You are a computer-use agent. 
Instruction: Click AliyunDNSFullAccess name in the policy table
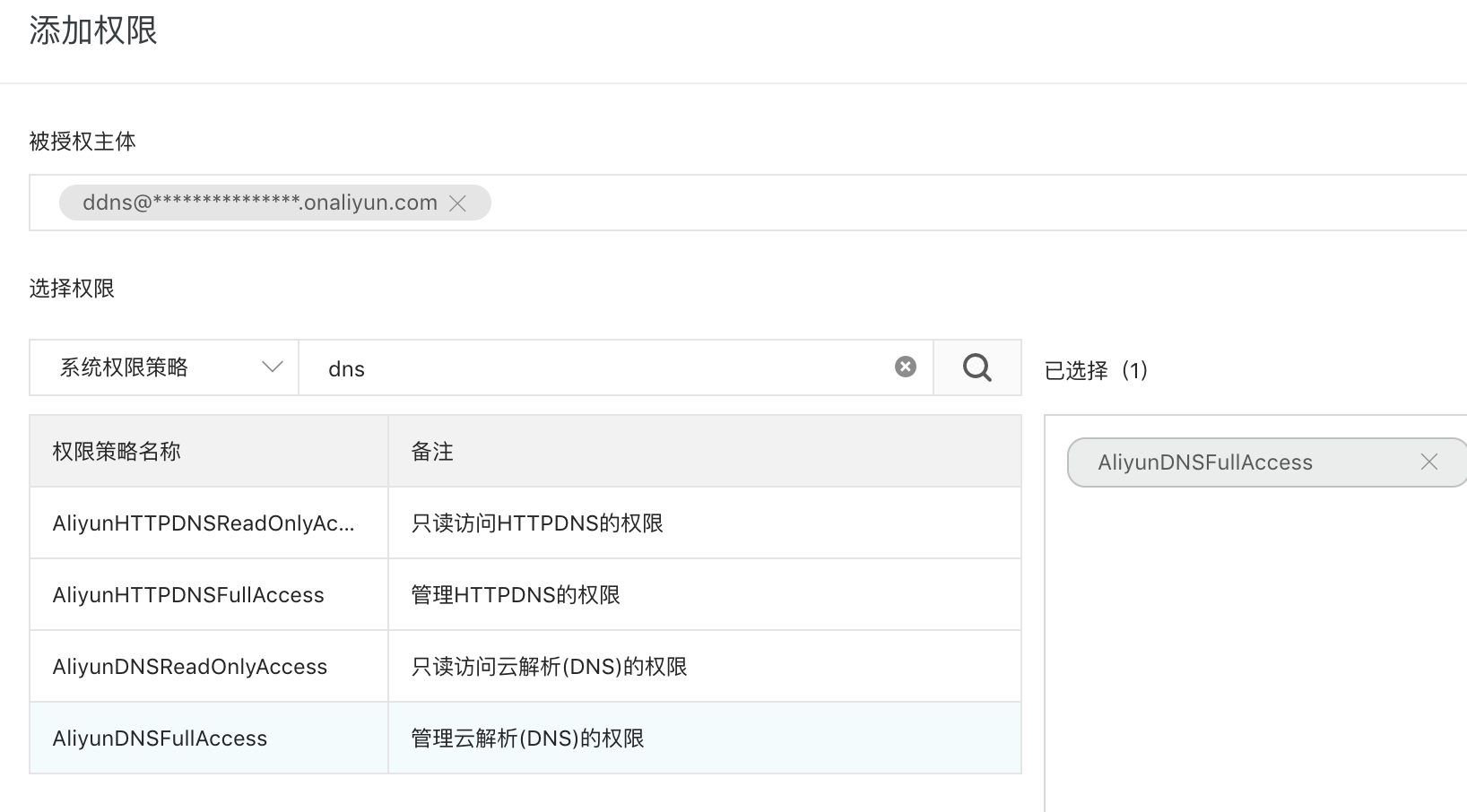point(160,739)
